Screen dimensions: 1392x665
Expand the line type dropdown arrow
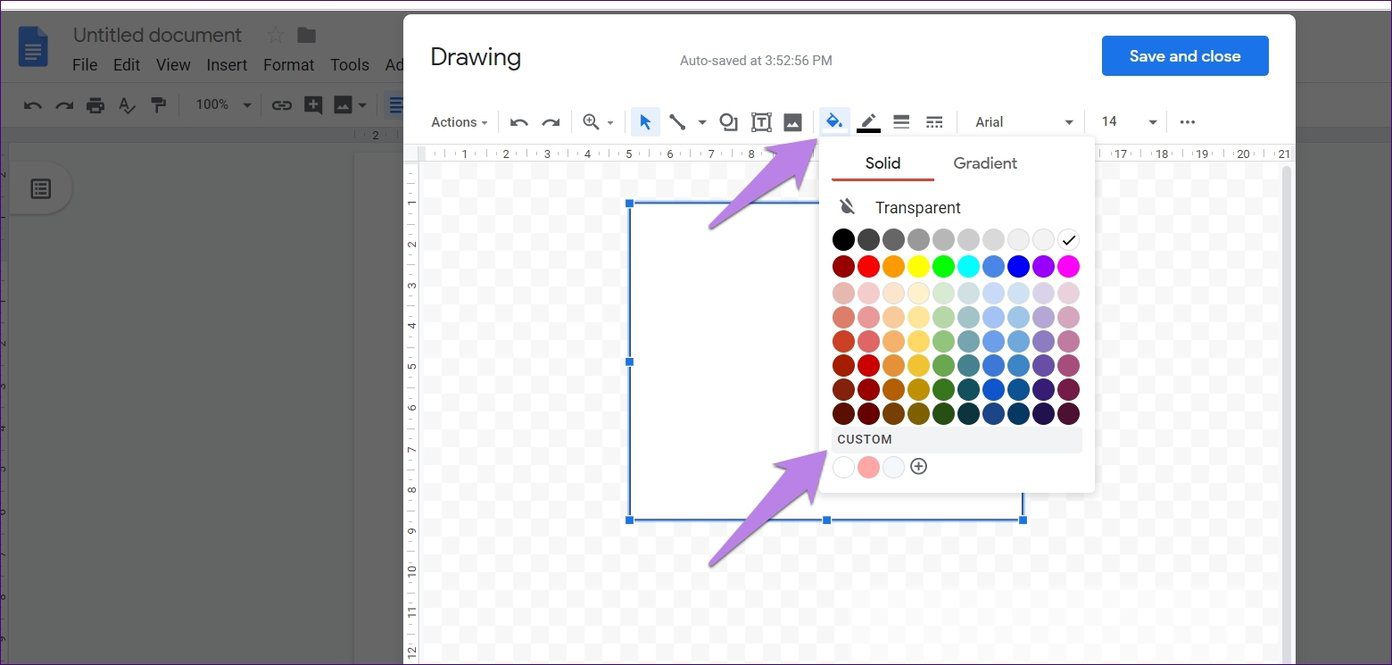(x=702, y=122)
